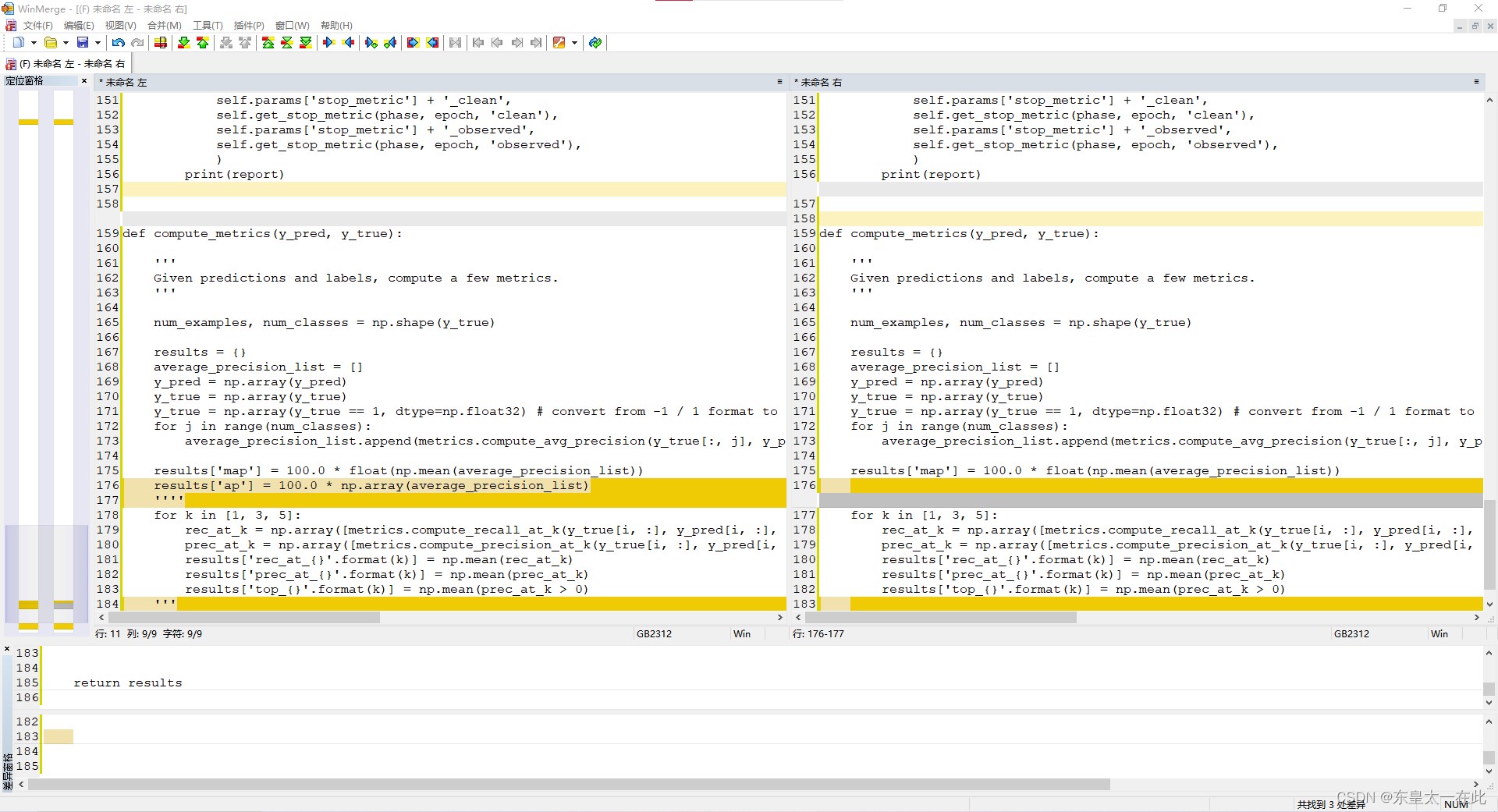1498x812 pixels.
Task: Click right pane vertical scroll down arrow
Action: [1489, 605]
